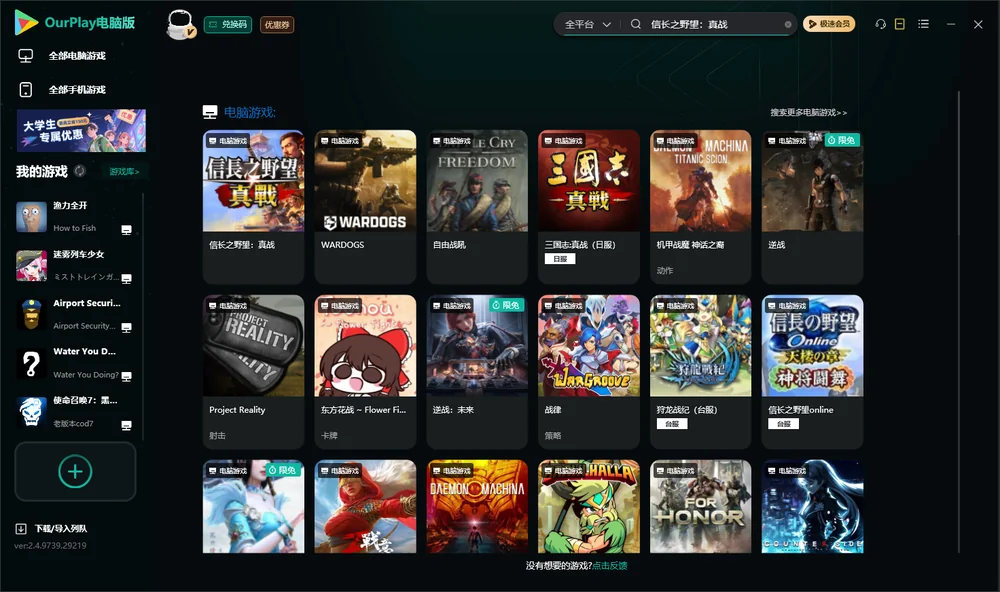
Task: Refresh the 我的游戏 list
Action: click(80, 171)
